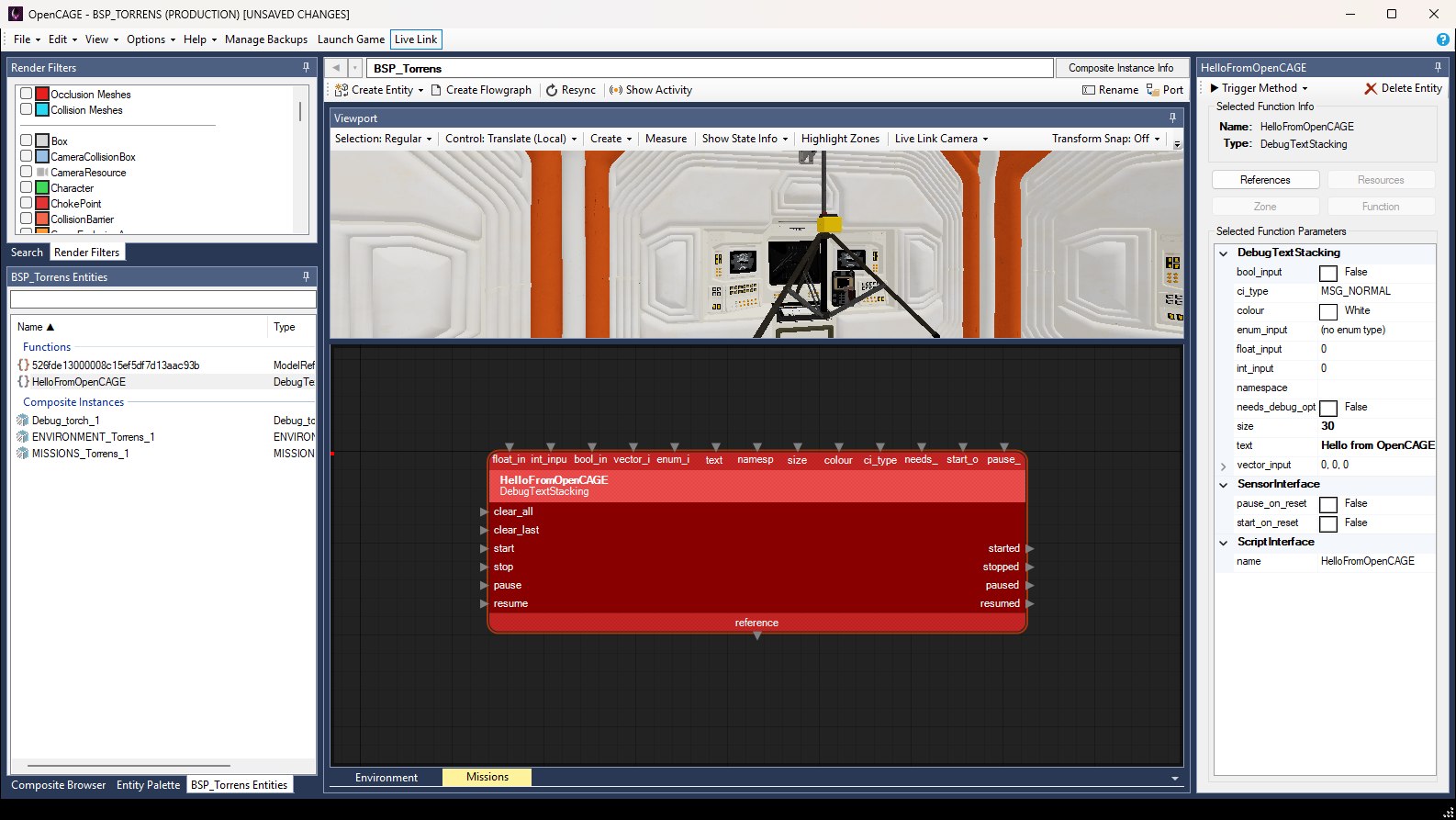Click the Composite Instance Info button
Image resolution: width=1456 pixels, height=820 pixels.
1121,68
